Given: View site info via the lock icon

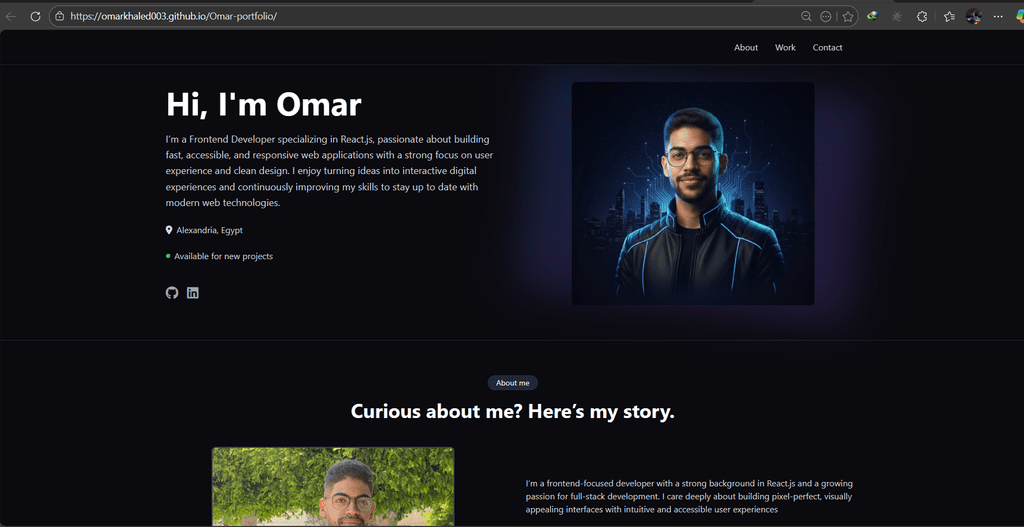Looking at the screenshot, I should pyautogui.click(x=59, y=16).
